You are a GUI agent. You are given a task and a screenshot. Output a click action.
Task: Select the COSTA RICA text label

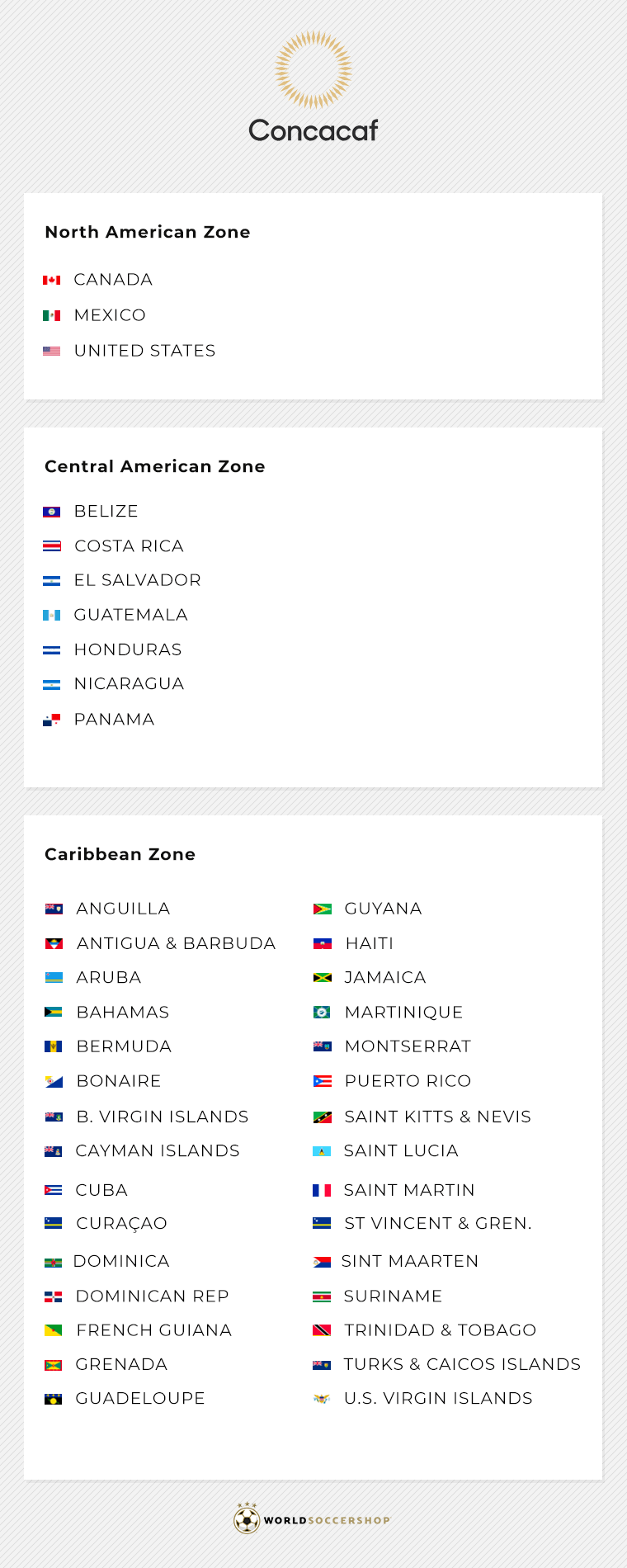click(129, 546)
